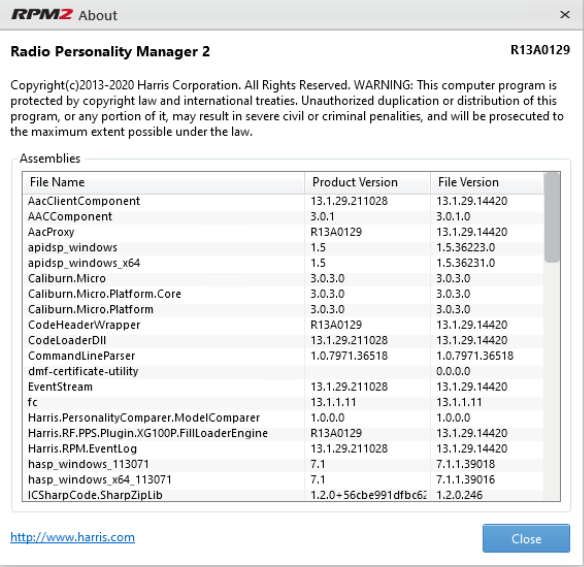Click the blue Close button
This screenshot has width=584, height=567.
(526, 538)
